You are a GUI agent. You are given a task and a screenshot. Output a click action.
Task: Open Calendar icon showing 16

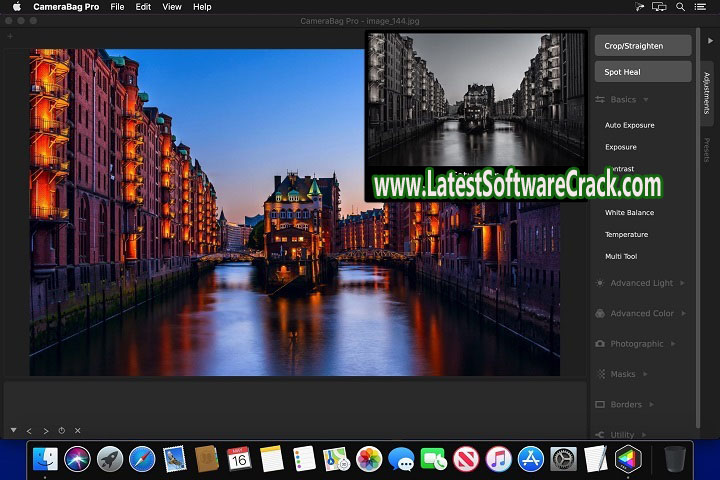(x=239, y=458)
